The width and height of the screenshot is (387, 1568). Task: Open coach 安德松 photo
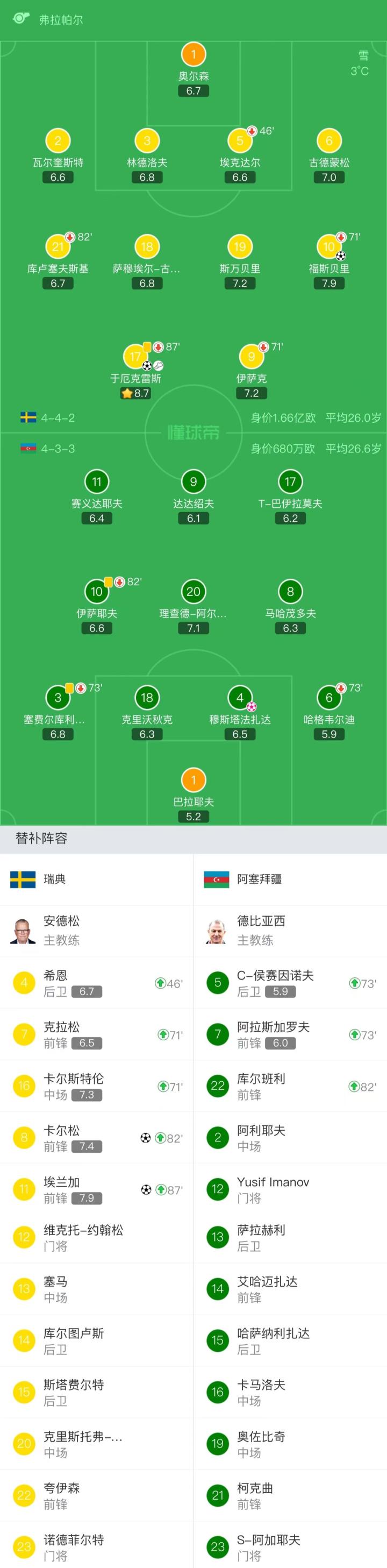[x=23, y=931]
